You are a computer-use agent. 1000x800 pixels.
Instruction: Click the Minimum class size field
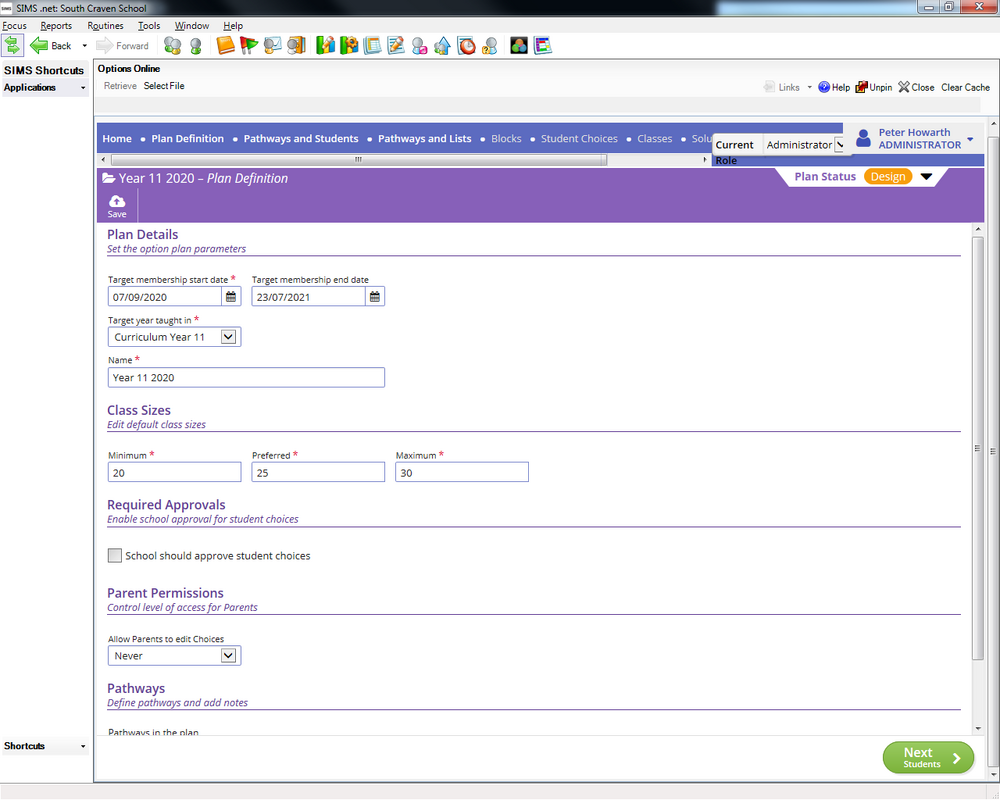(174, 472)
